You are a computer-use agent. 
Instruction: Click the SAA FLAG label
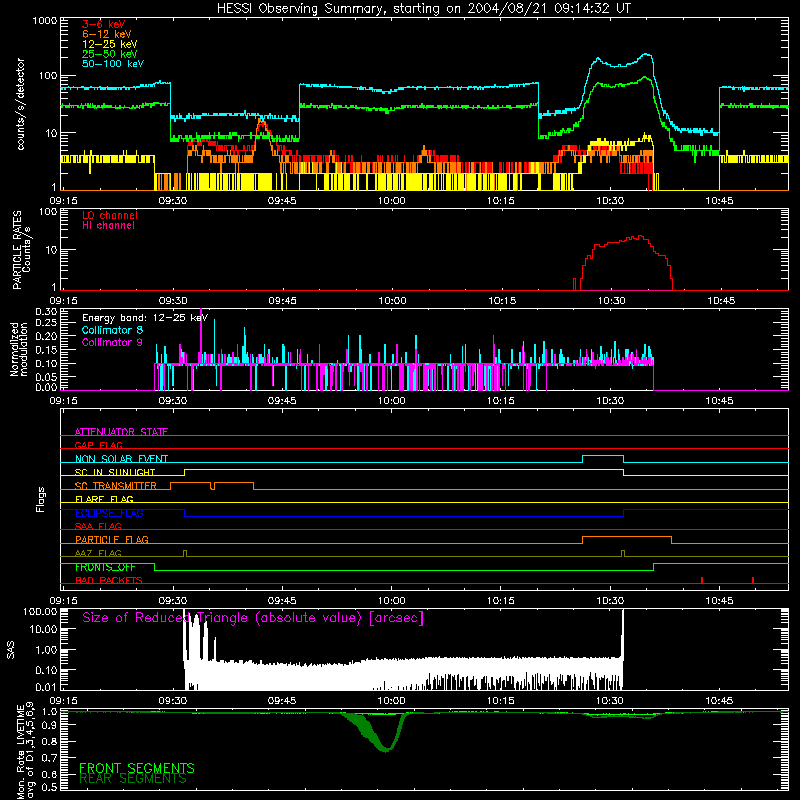click(x=98, y=526)
